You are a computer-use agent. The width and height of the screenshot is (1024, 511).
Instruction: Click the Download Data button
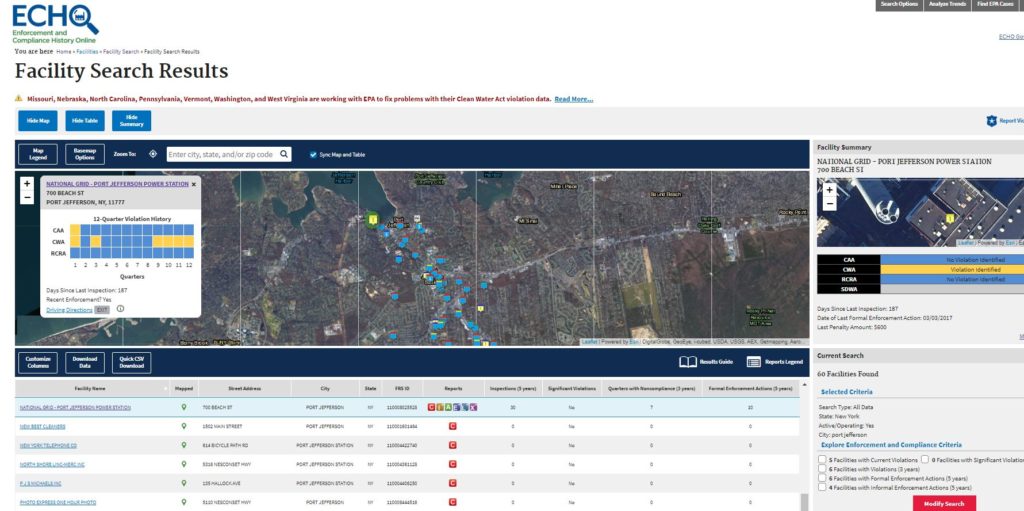[85, 363]
